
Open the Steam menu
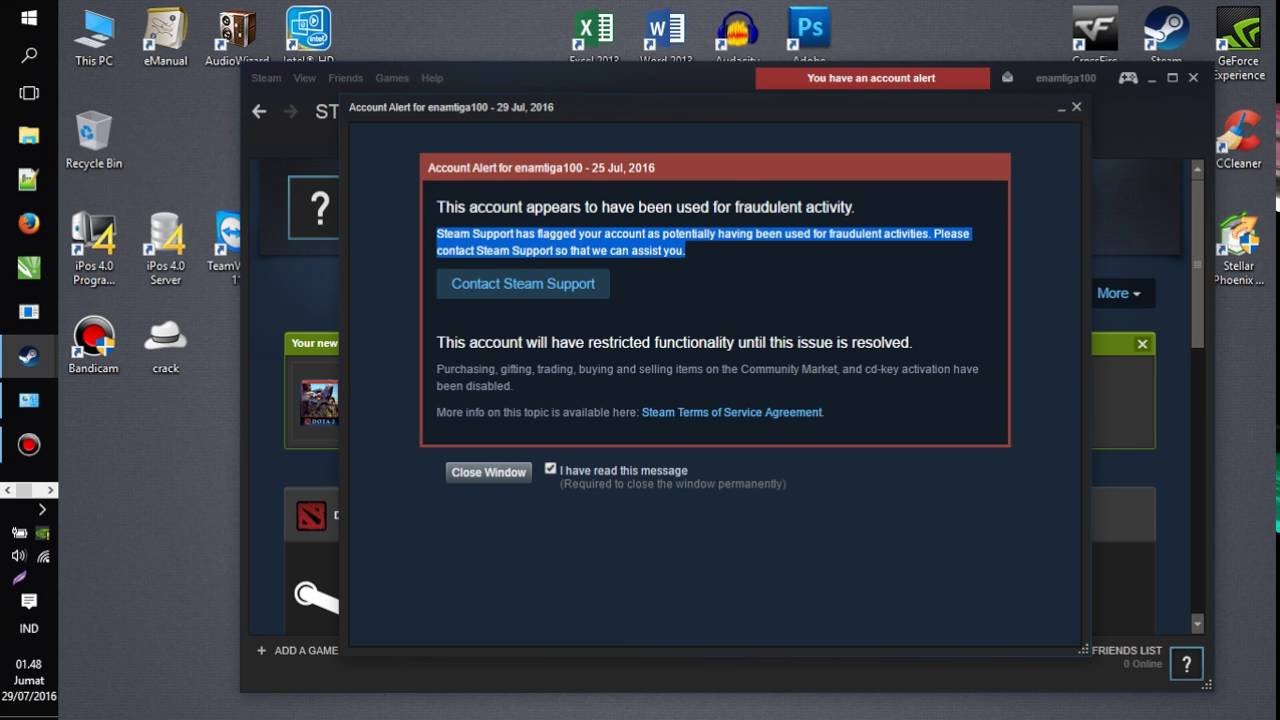click(266, 78)
